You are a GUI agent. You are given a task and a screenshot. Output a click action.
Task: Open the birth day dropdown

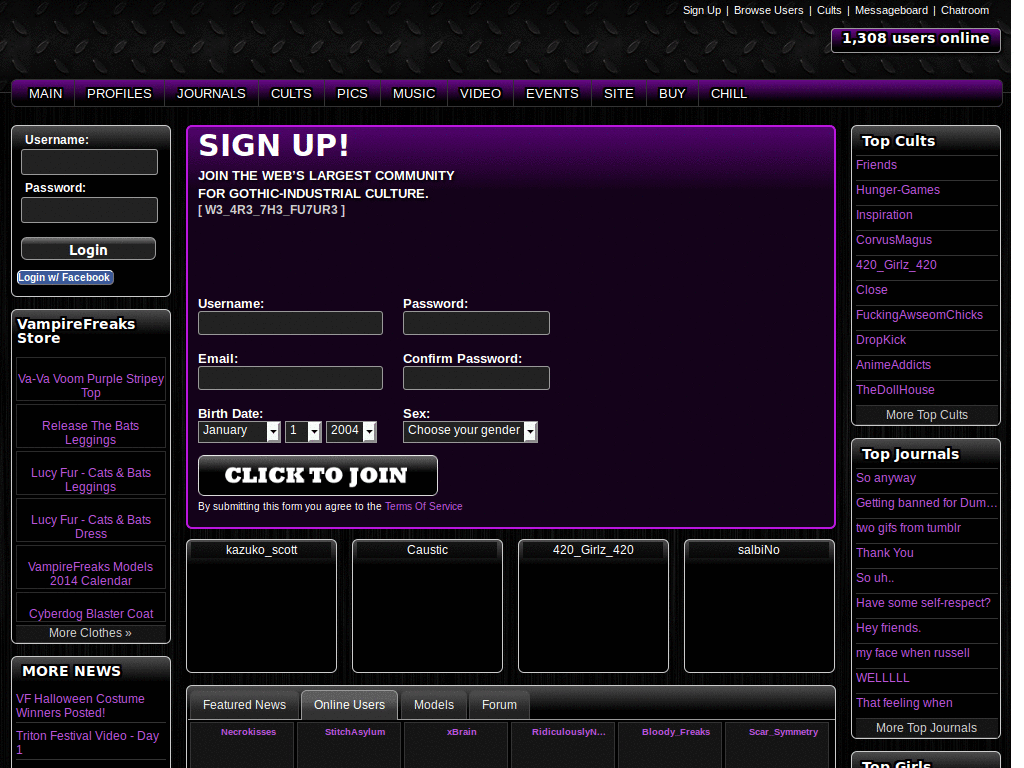(303, 431)
